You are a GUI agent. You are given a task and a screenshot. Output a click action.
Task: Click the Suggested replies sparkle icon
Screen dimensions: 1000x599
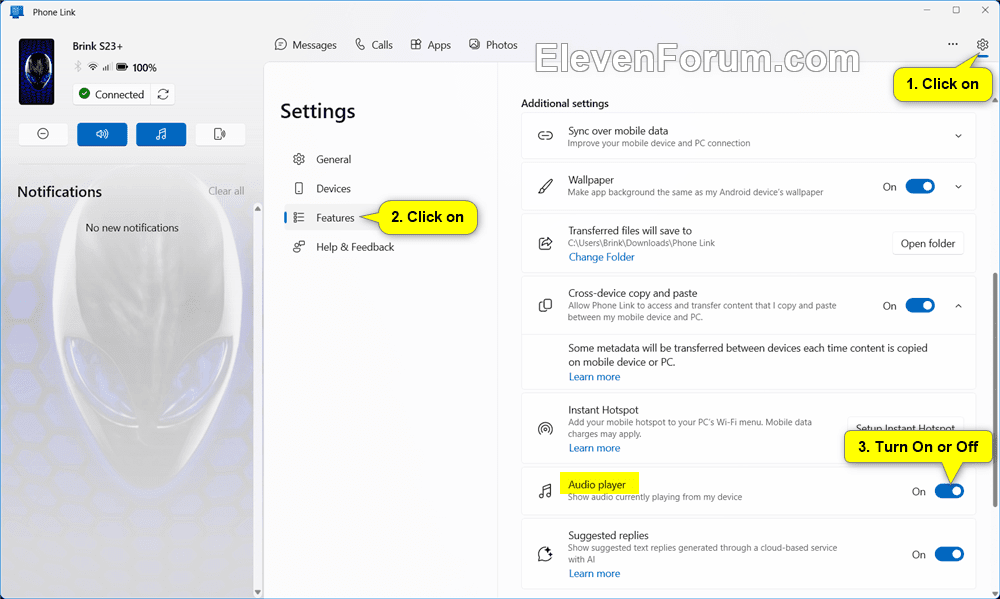click(545, 554)
